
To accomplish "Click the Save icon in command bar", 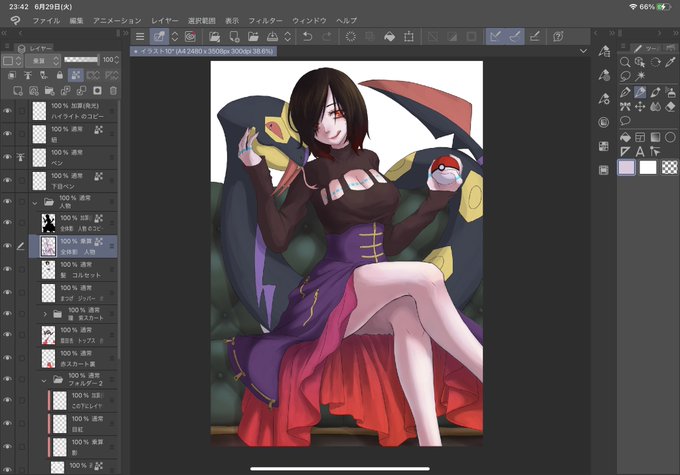I will (272, 36).
